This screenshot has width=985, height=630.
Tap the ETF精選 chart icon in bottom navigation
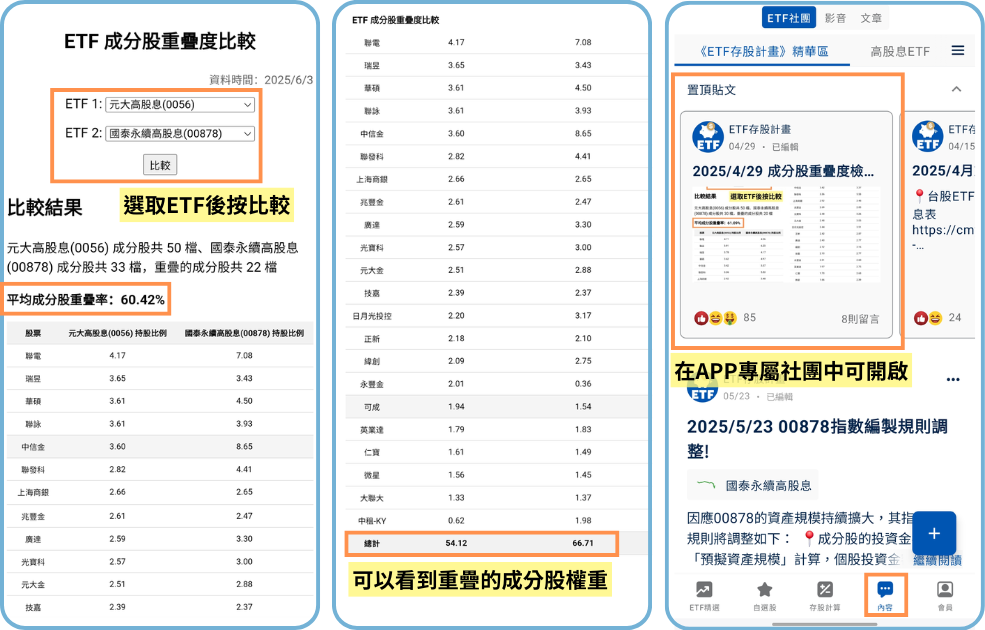tap(704, 590)
